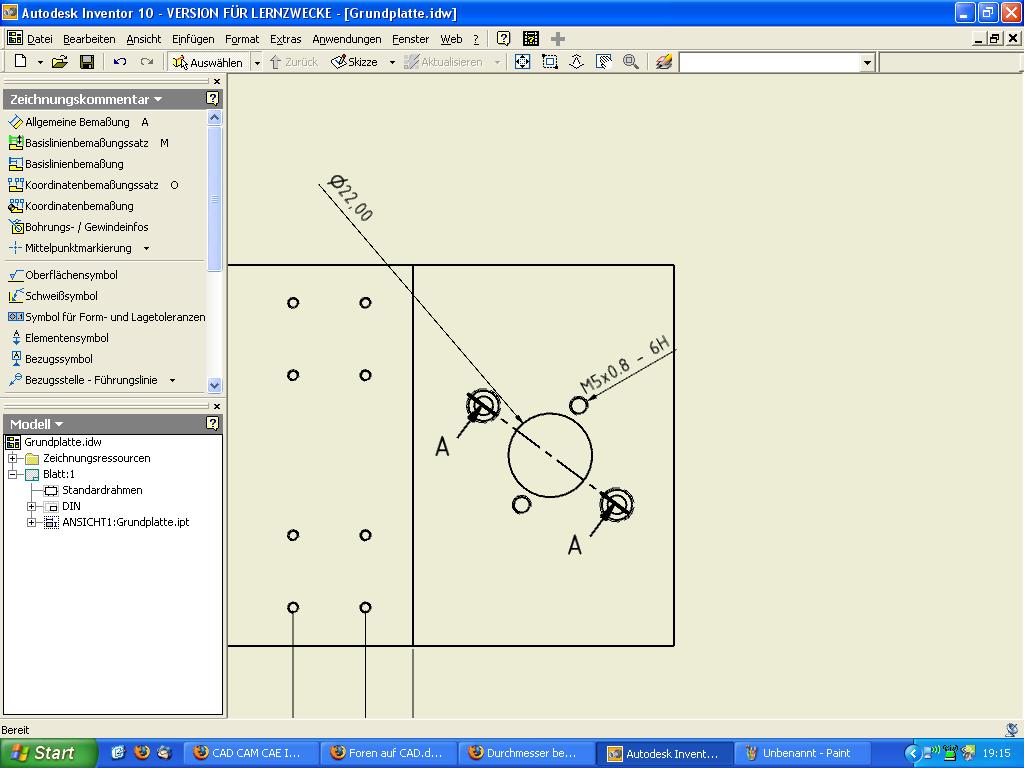Image resolution: width=1024 pixels, height=768 pixels.
Task: Select the Pan view tool
Action: [x=603, y=61]
